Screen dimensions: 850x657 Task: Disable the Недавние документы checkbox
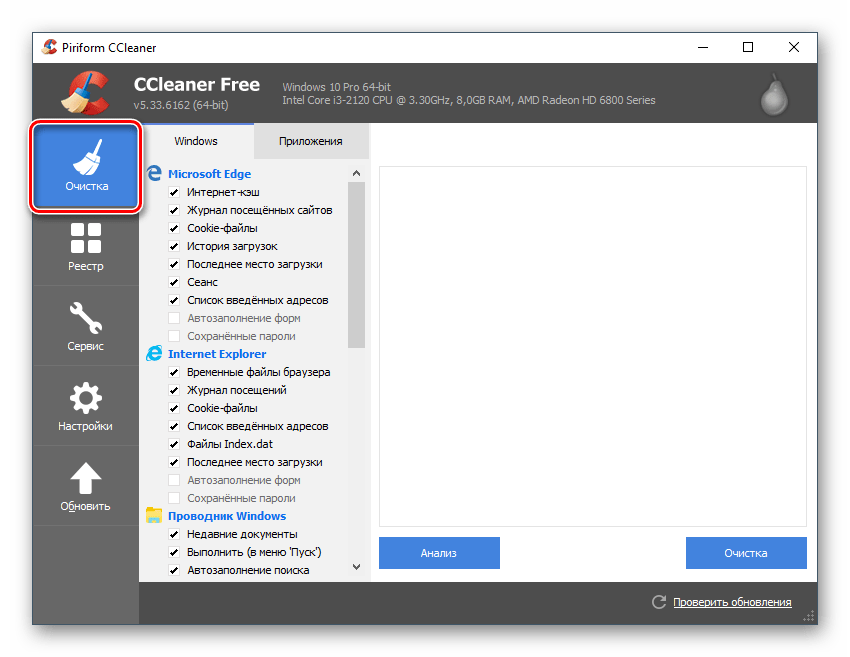[175, 534]
